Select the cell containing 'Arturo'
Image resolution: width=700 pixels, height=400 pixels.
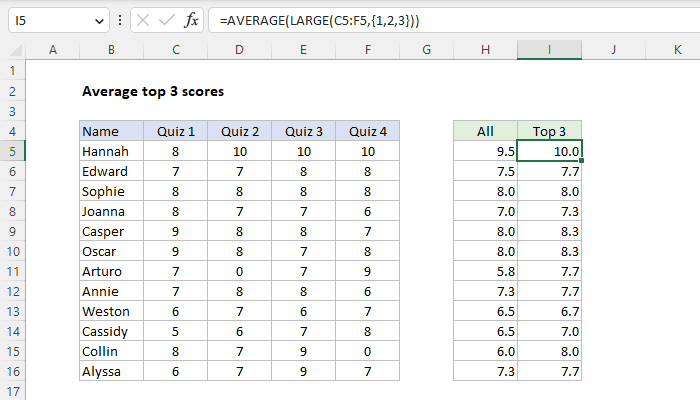point(112,271)
